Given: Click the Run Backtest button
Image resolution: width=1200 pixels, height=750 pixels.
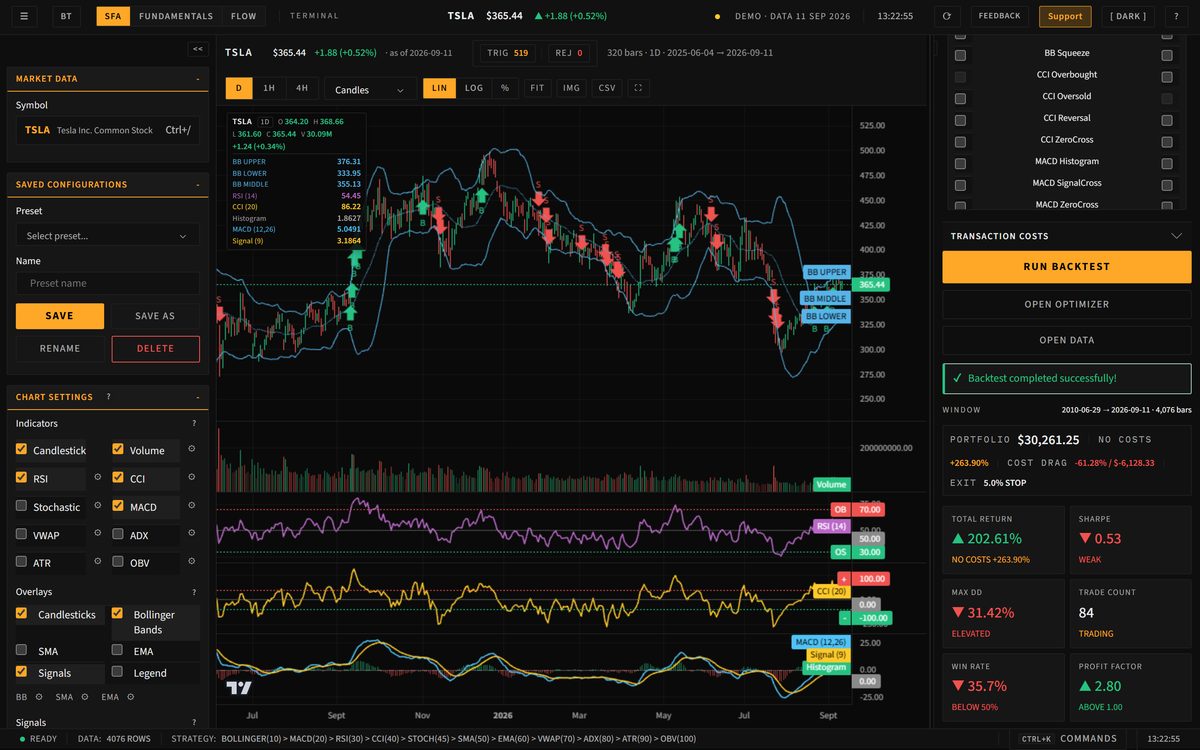Looking at the screenshot, I should click(1067, 267).
